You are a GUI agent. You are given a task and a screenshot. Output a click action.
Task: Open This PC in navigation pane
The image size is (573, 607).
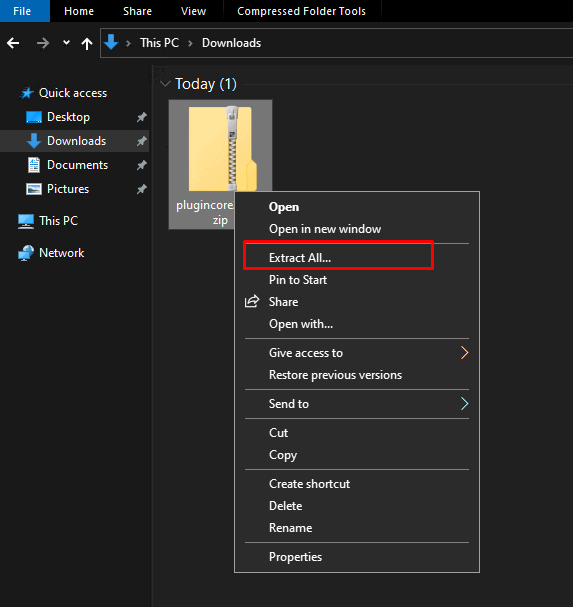58,221
